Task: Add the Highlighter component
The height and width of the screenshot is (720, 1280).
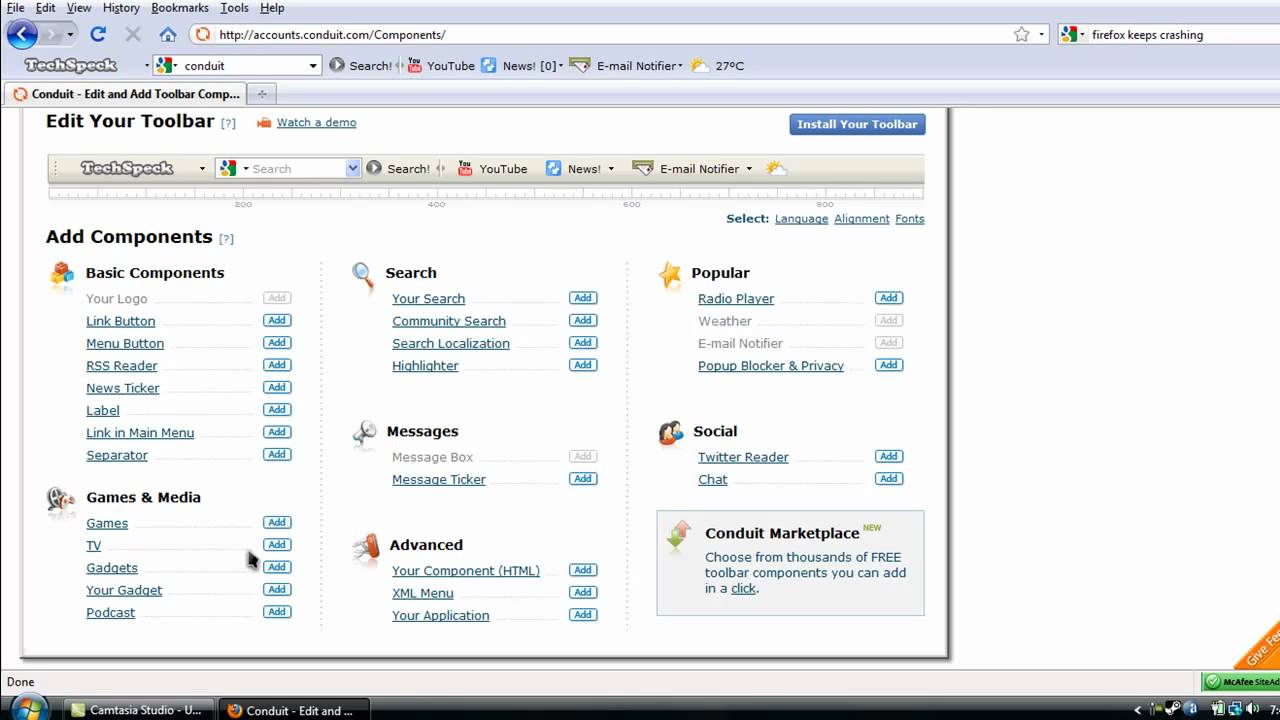Action: click(x=583, y=365)
